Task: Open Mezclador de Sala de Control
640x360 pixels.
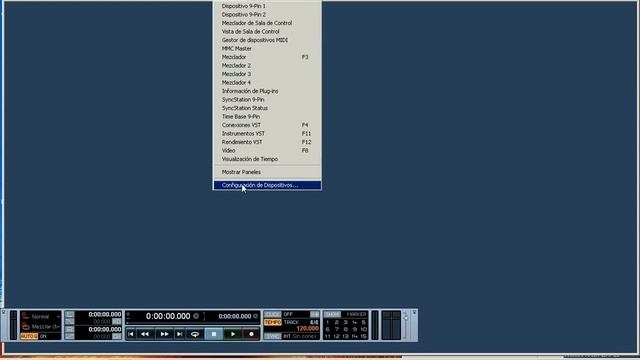Action: click(x=267, y=23)
